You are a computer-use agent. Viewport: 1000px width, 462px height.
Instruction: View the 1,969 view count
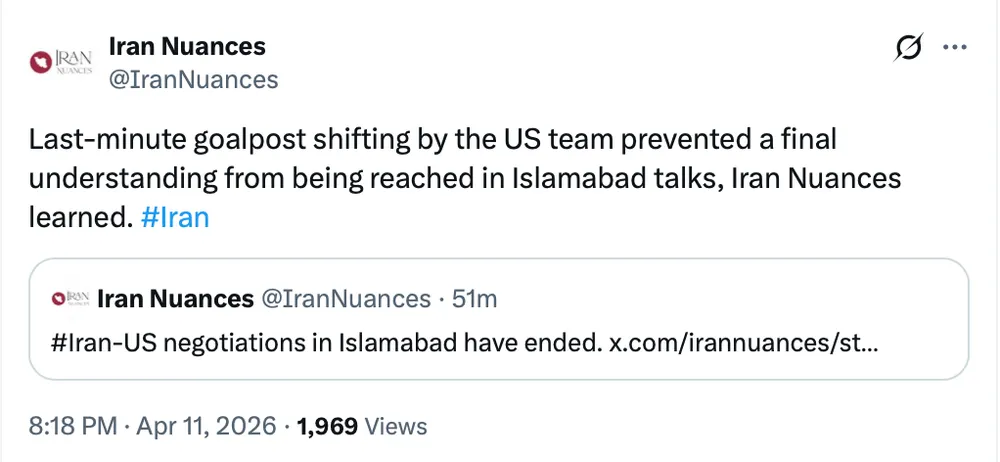coord(327,426)
